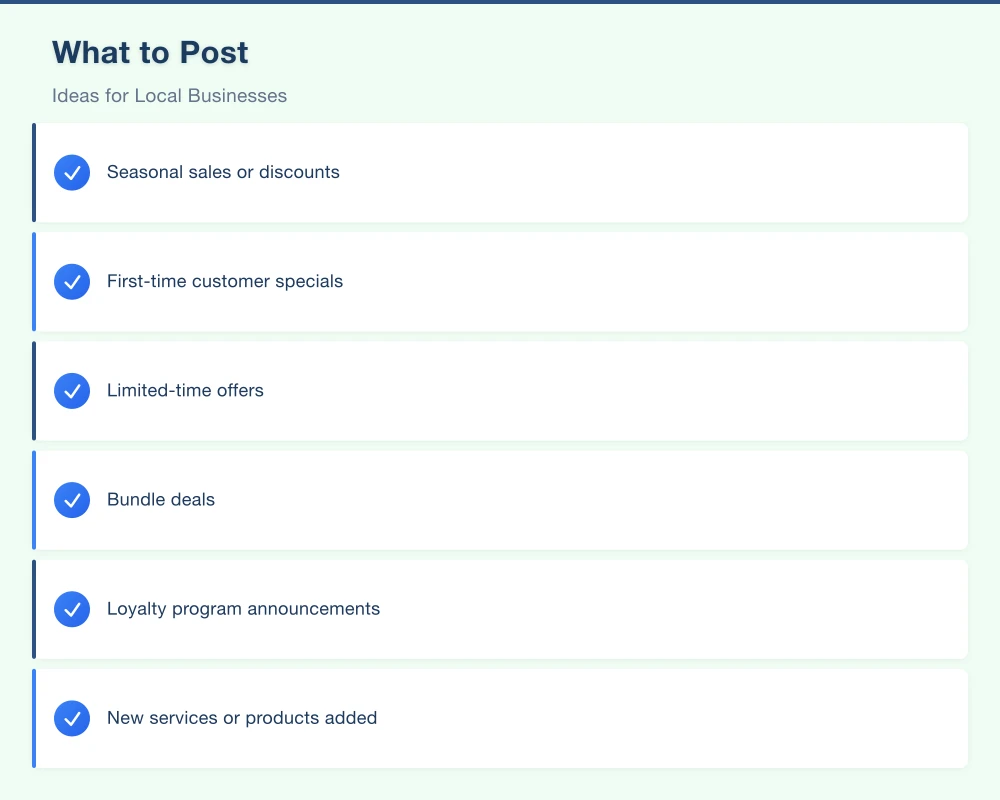The height and width of the screenshot is (800, 1000).
Task: Click the Ideas for Local Businesses subtitle
Action: 169,95
